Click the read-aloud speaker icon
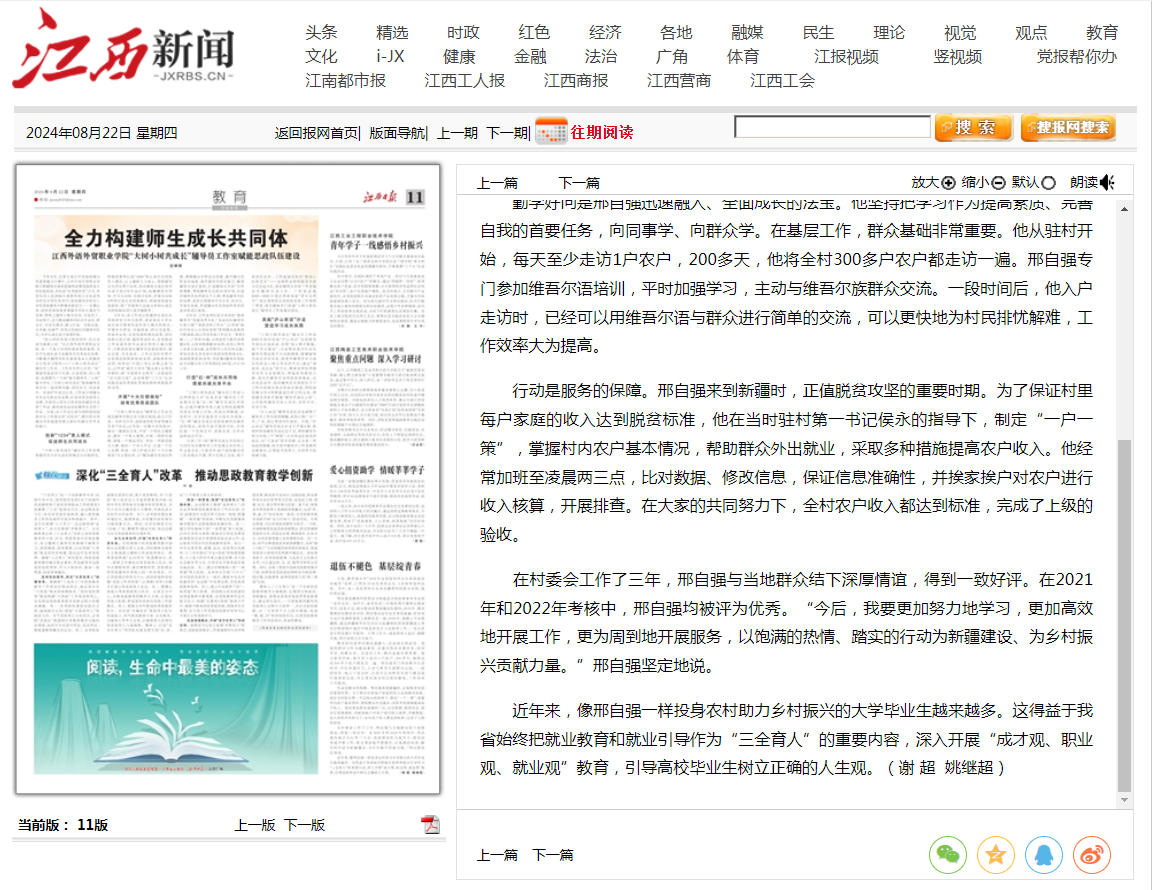 coord(1106,182)
